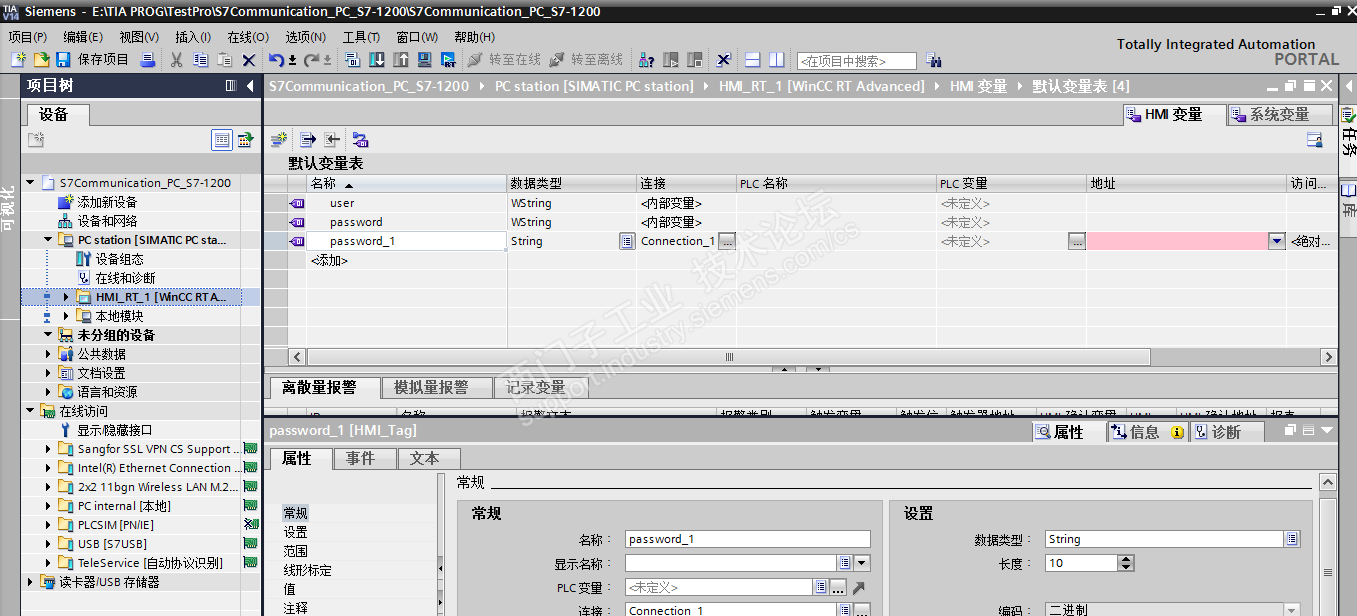Click the Start runtime RT icon
The width and height of the screenshot is (1357, 616).
click(449, 60)
